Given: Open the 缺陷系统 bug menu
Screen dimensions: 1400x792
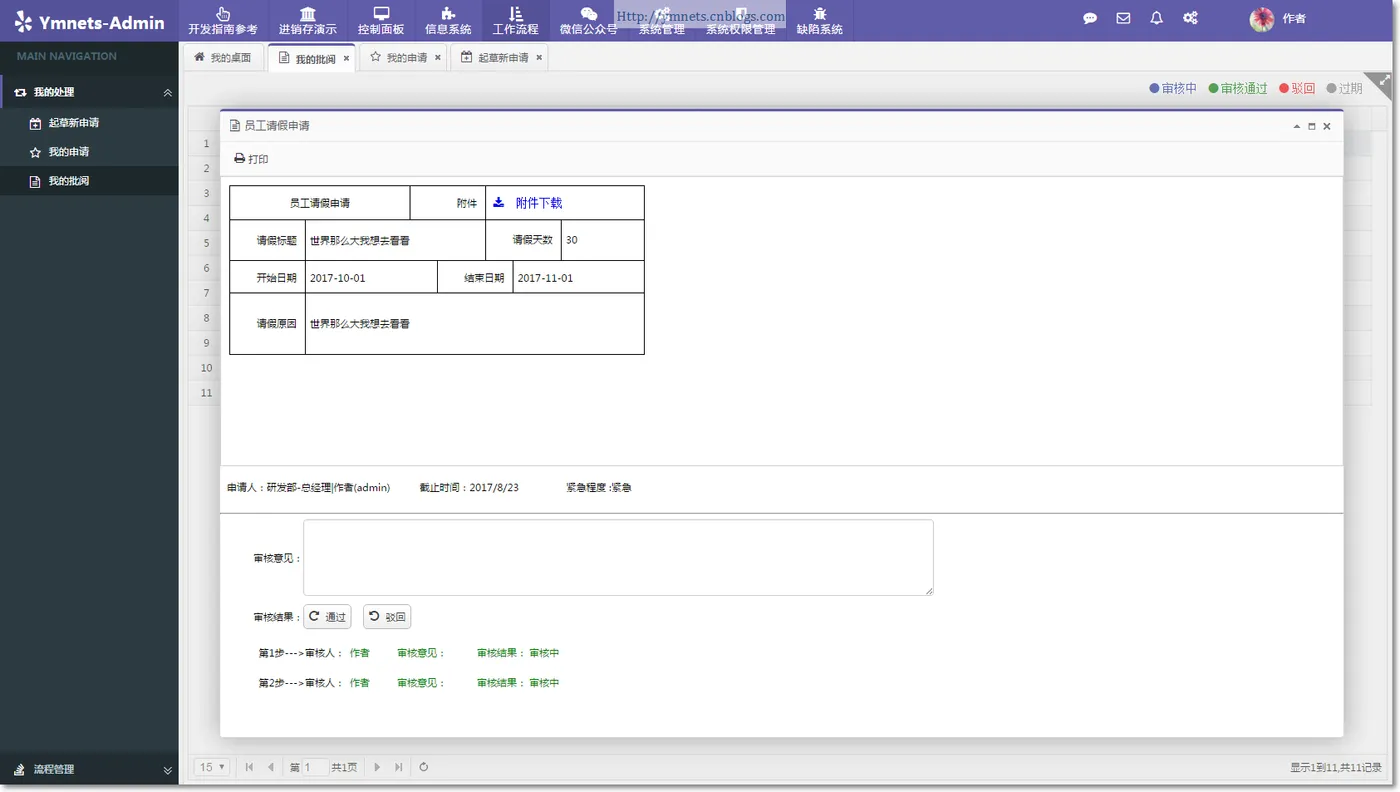Looking at the screenshot, I should click(819, 21).
